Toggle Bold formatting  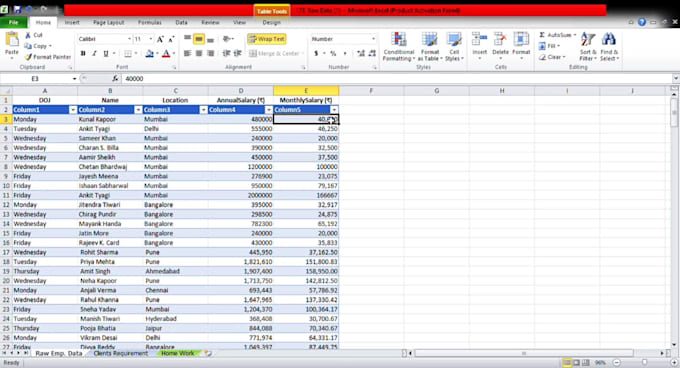[83, 53]
